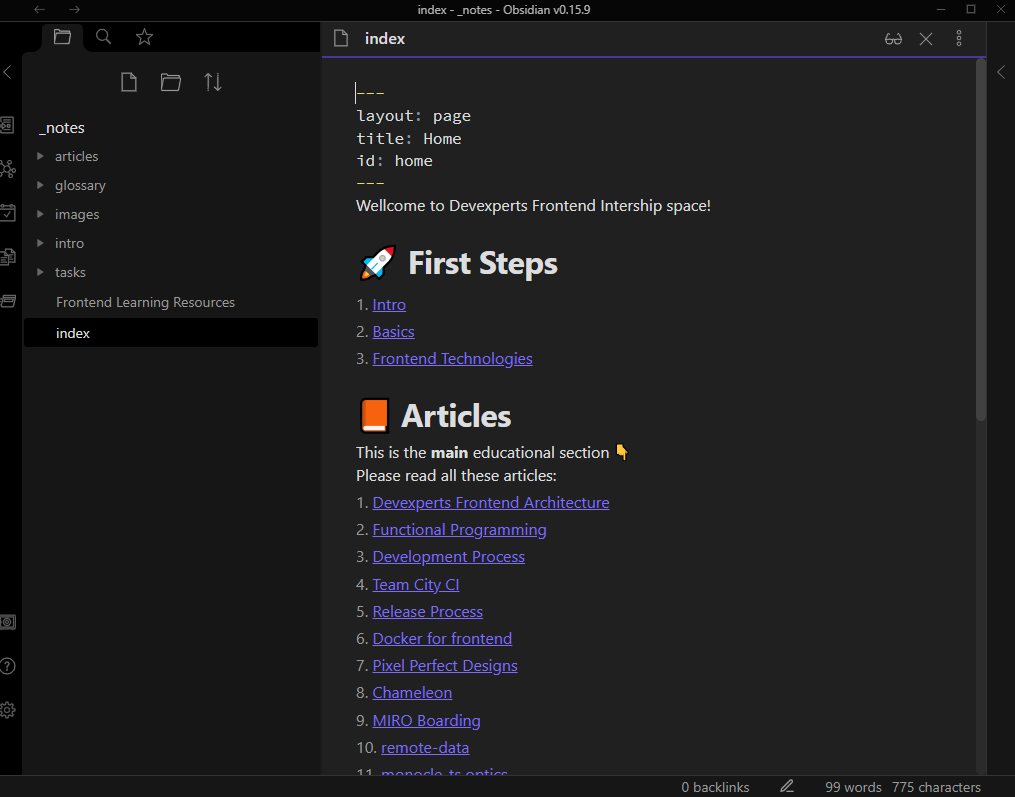
Task: Open the daily note calendar icon
Action: point(8,212)
